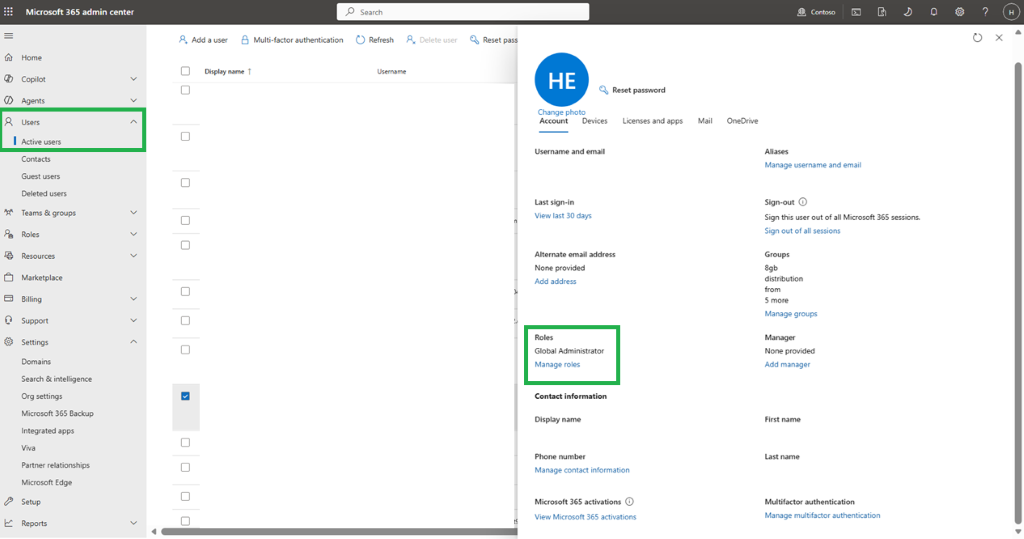Refresh the user details panel icon

(x=977, y=38)
